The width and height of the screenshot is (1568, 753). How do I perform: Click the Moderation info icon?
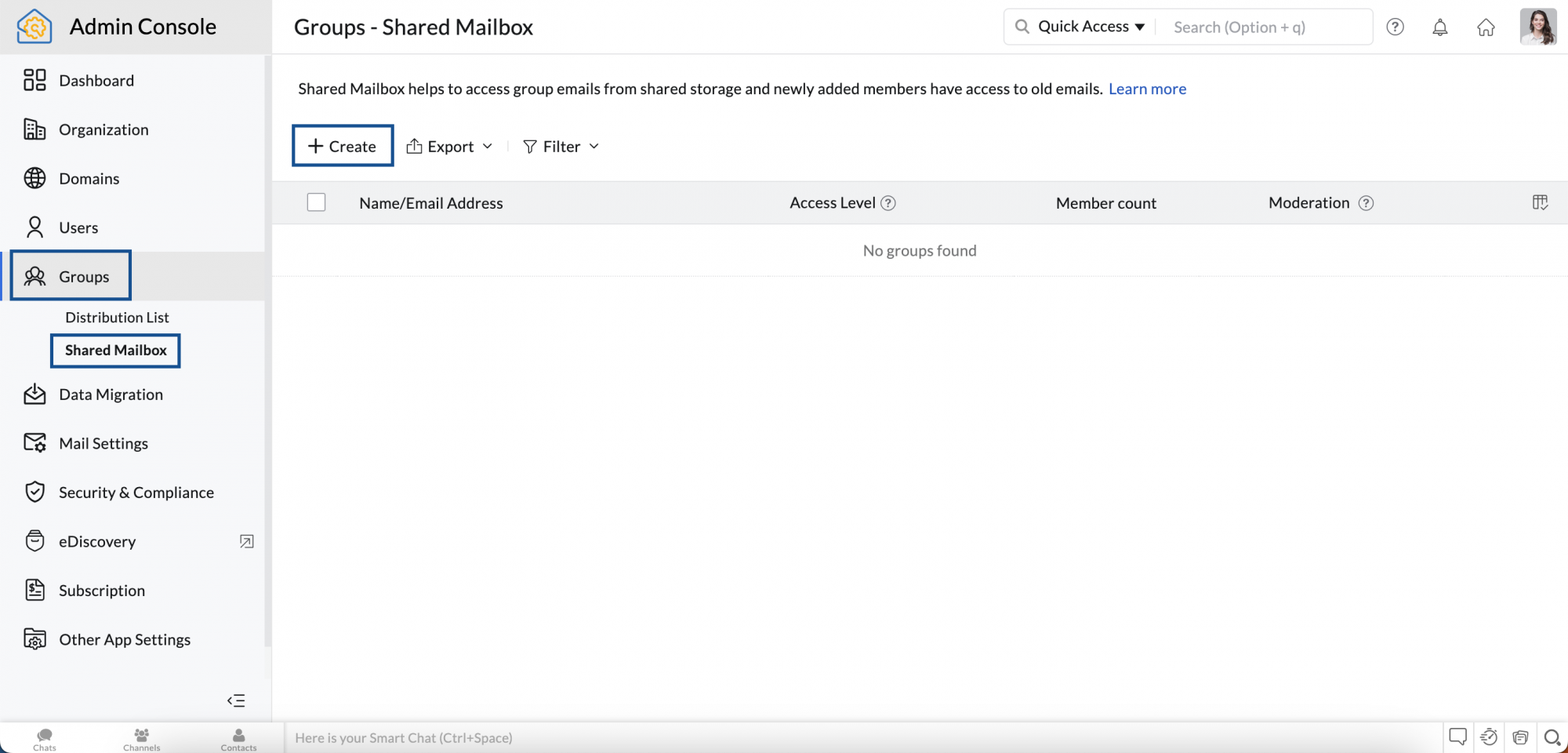[1366, 203]
